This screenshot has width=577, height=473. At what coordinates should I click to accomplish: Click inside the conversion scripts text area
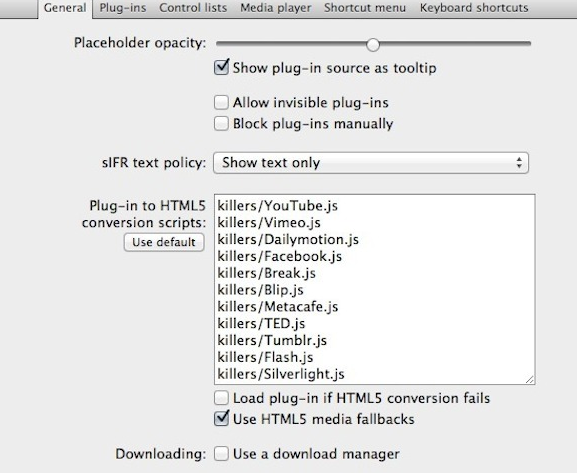click(x=375, y=289)
